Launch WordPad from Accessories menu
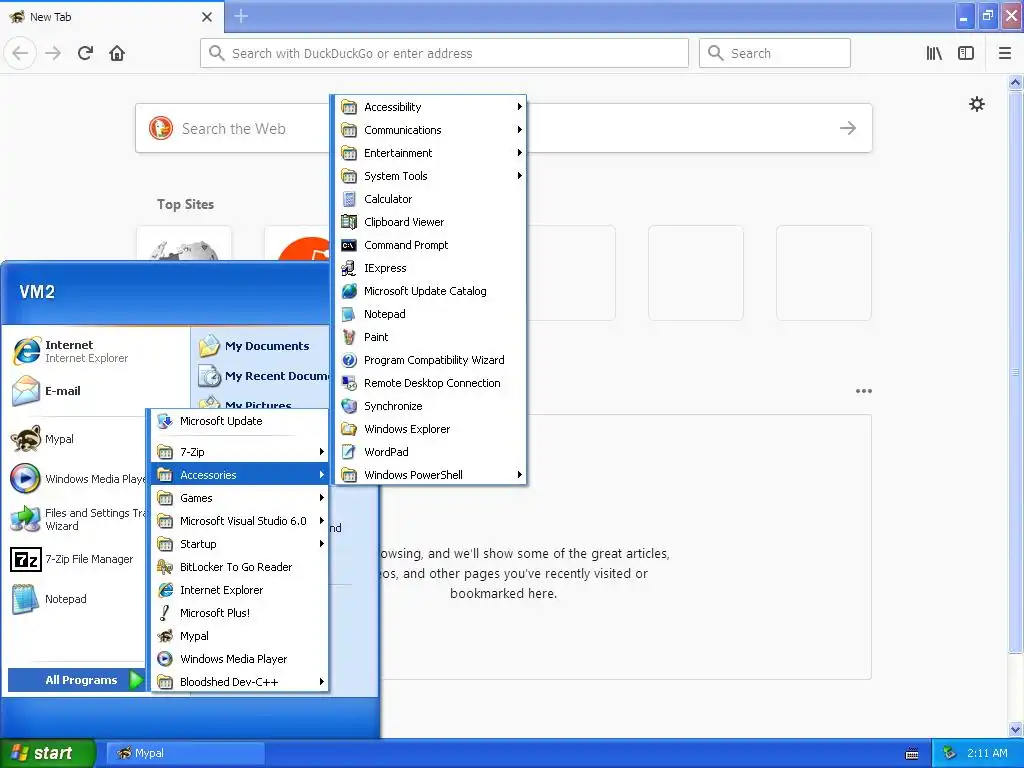The image size is (1024, 768). [x=430, y=452]
